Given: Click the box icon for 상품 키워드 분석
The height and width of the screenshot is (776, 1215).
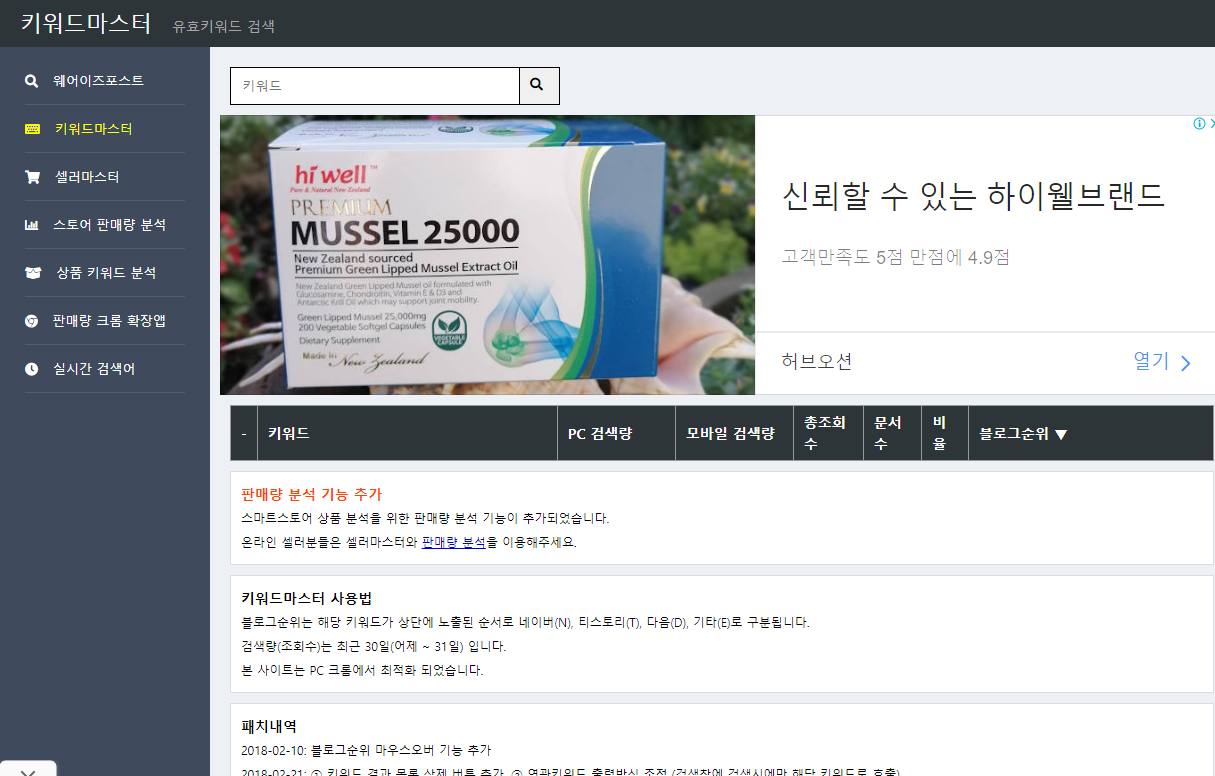Looking at the screenshot, I should 33,273.
